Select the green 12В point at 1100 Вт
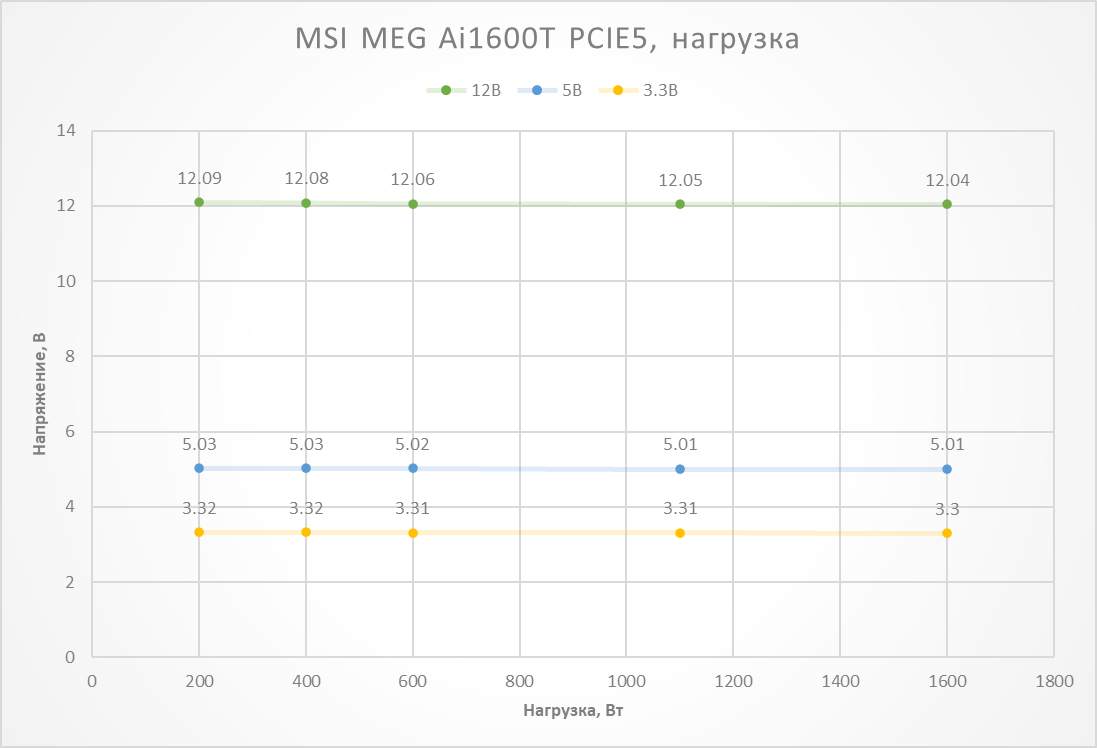The height and width of the screenshot is (748, 1097). [680, 204]
